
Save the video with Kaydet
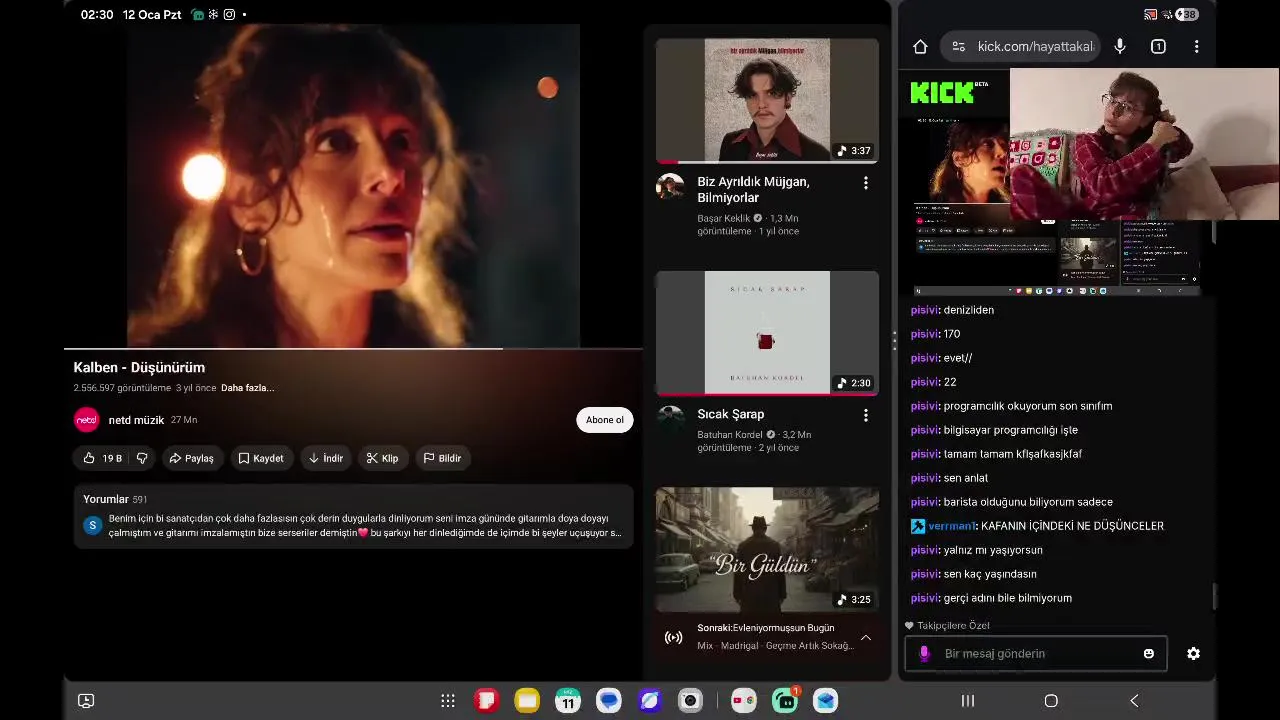tap(261, 458)
